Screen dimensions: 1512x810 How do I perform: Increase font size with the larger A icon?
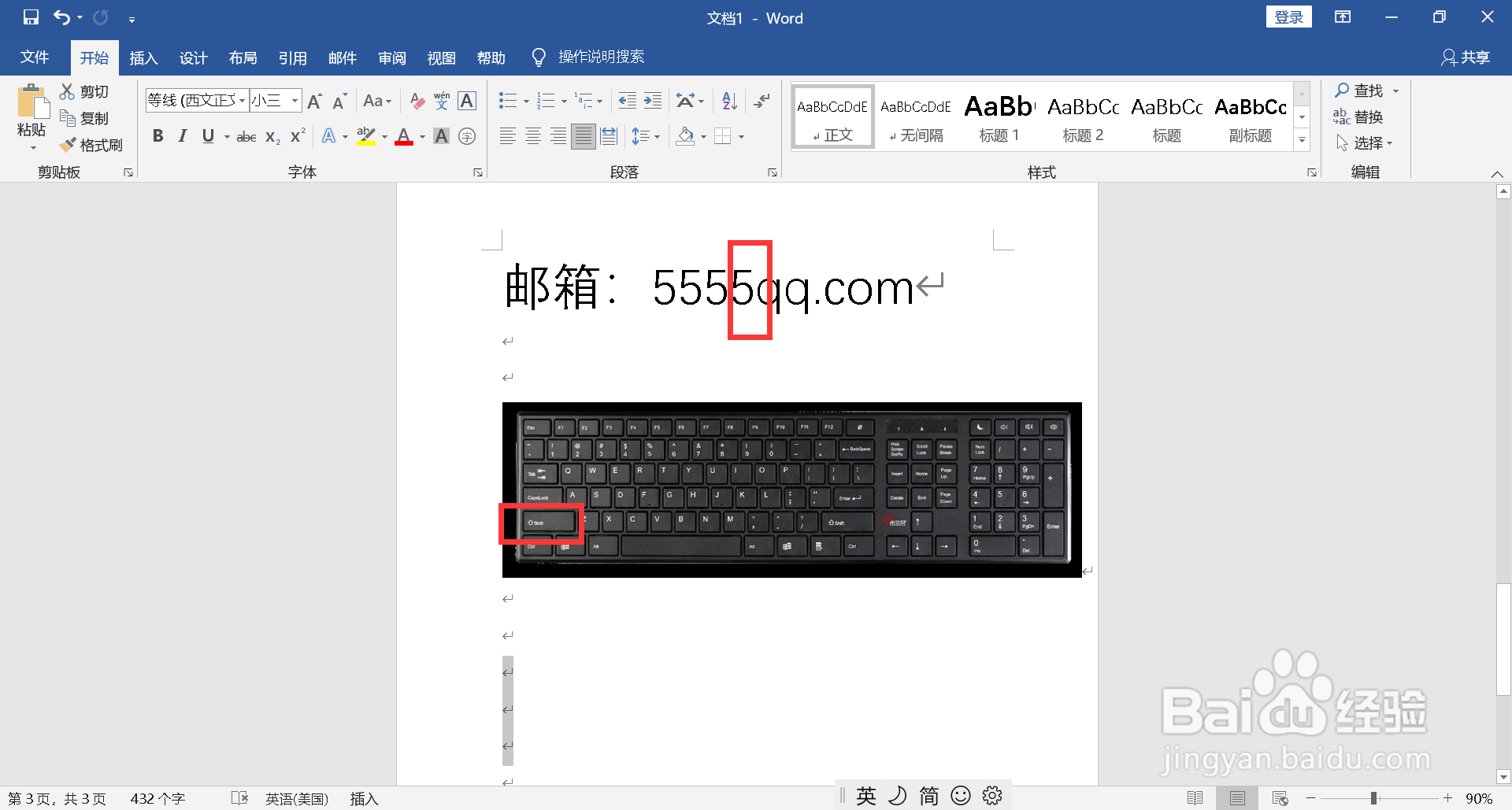[314, 101]
